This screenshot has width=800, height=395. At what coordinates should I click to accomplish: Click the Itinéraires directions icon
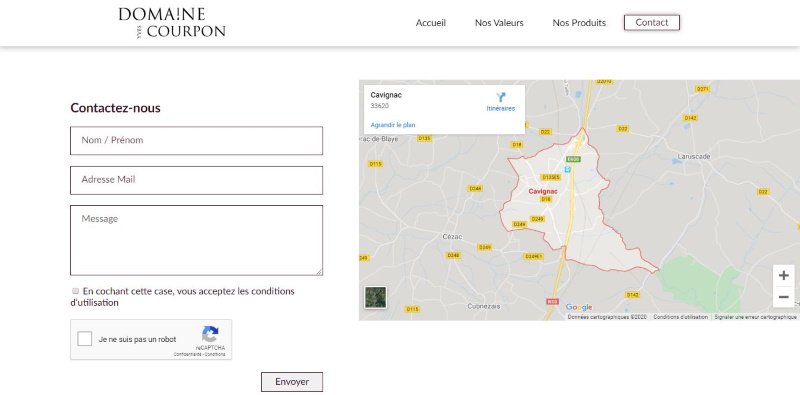pyautogui.click(x=501, y=97)
